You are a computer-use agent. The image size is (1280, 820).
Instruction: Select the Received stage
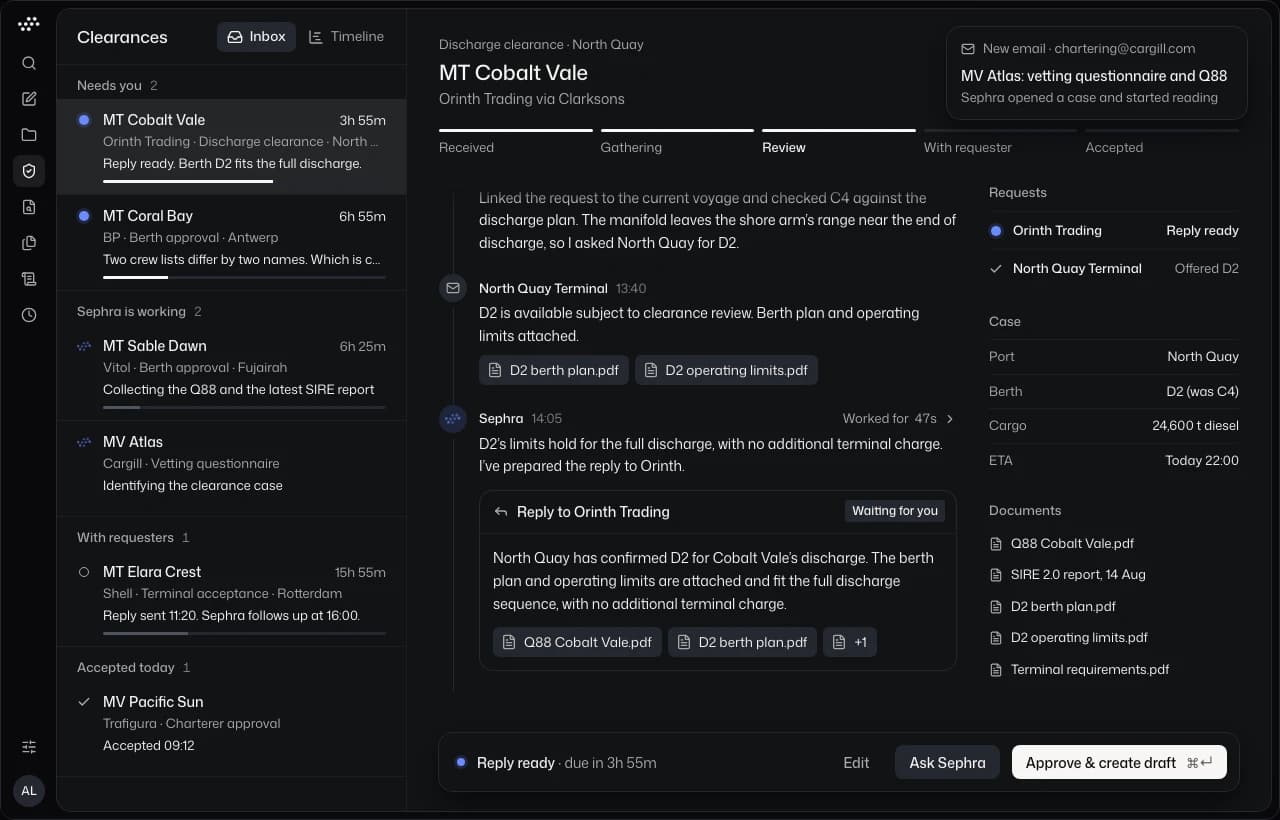515,141
